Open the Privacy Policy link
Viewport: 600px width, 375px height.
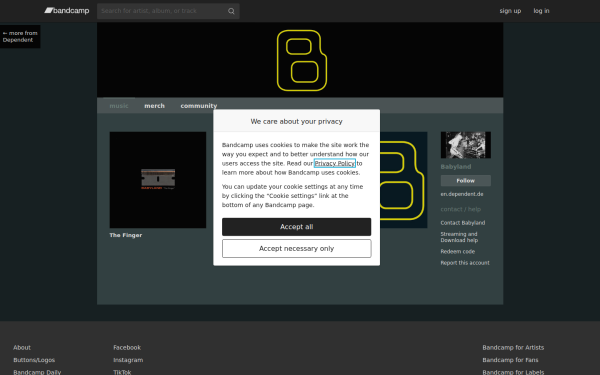[334, 163]
